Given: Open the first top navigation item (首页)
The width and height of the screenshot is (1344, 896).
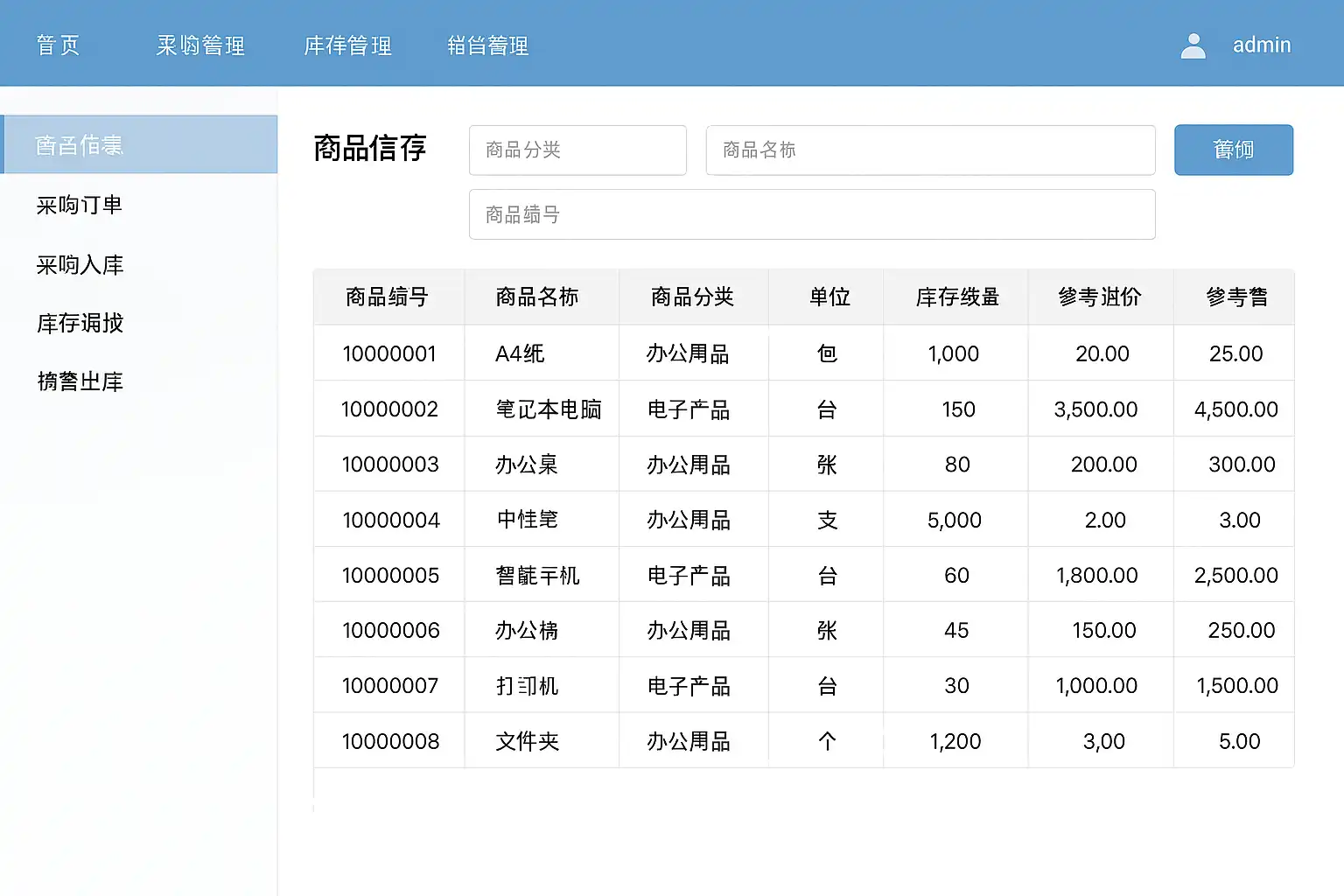Looking at the screenshot, I should tap(59, 45).
